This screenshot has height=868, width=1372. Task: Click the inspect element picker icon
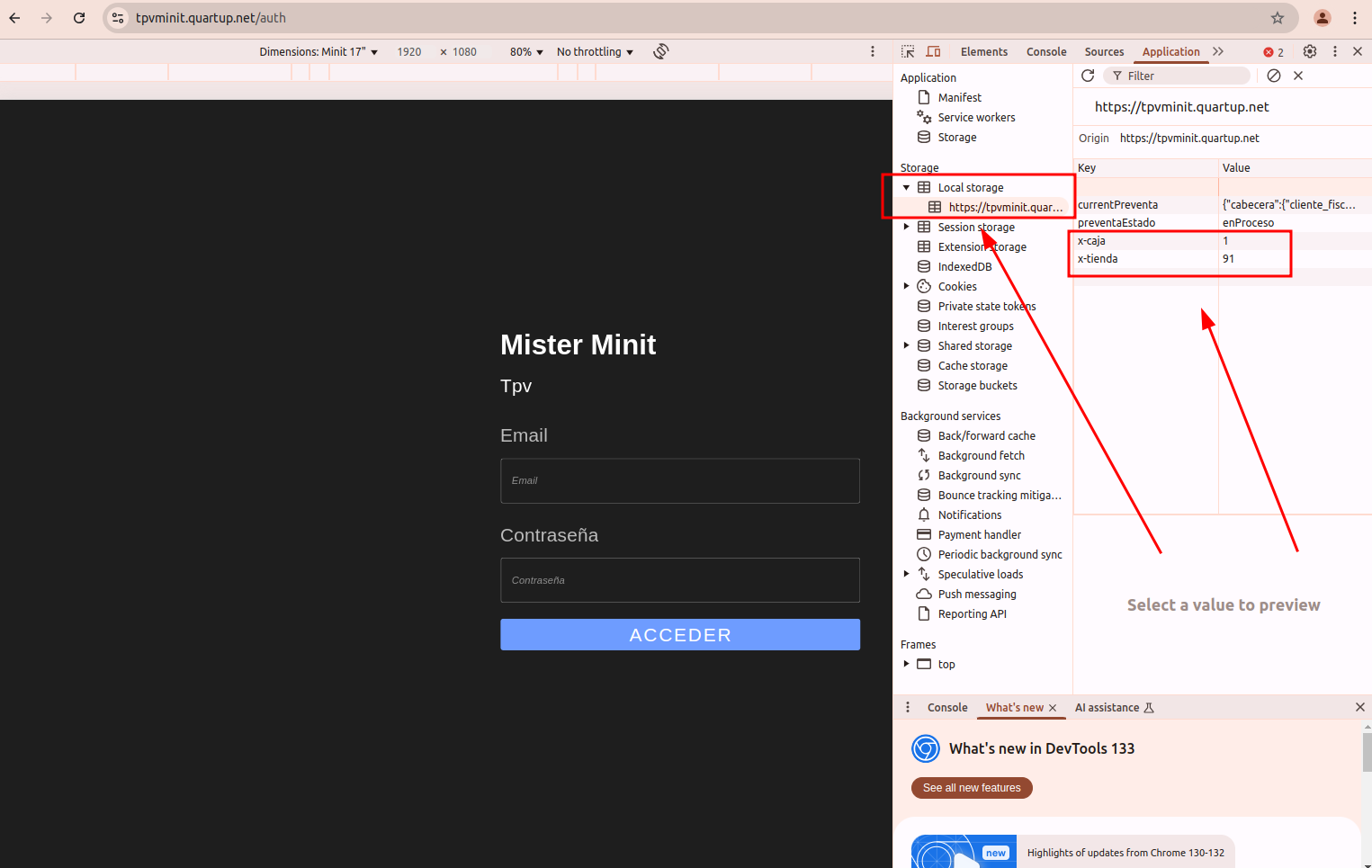908,52
